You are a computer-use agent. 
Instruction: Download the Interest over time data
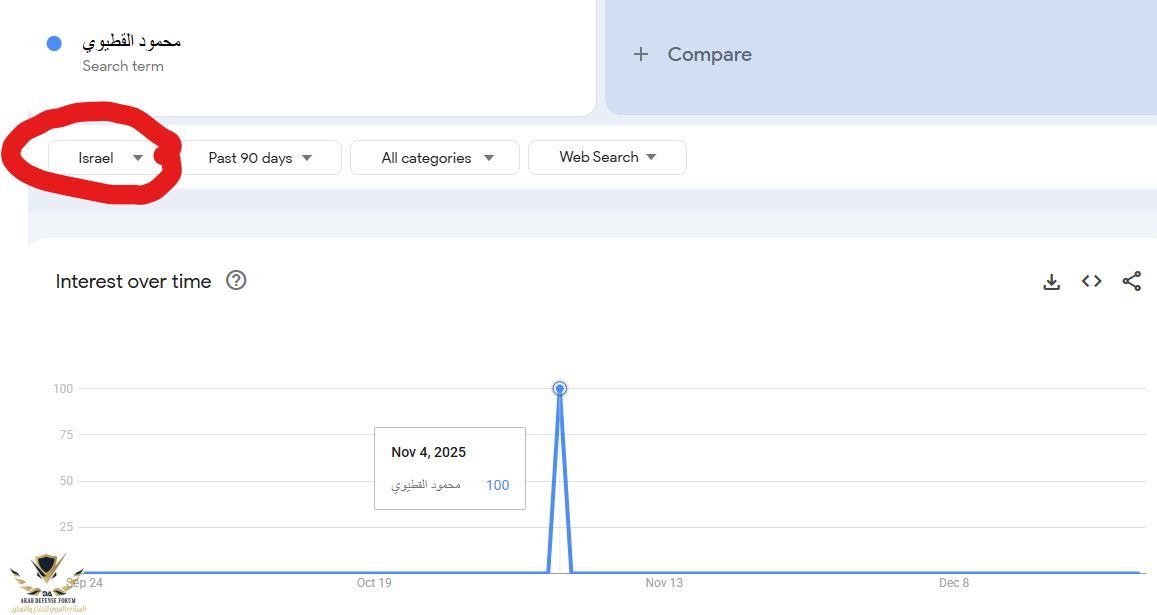point(1051,282)
